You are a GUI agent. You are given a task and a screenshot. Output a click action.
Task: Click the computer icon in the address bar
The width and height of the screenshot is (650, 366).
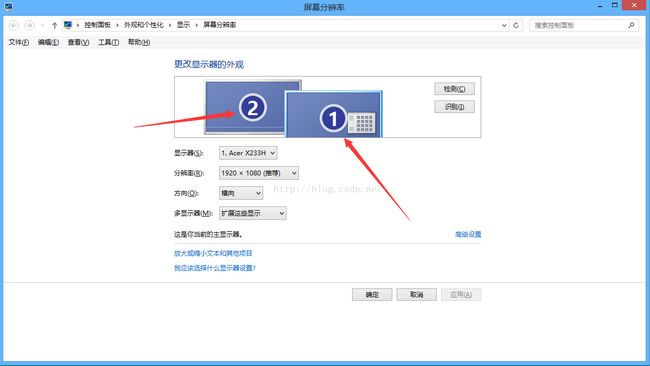pyautogui.click(x=68, y=25)
